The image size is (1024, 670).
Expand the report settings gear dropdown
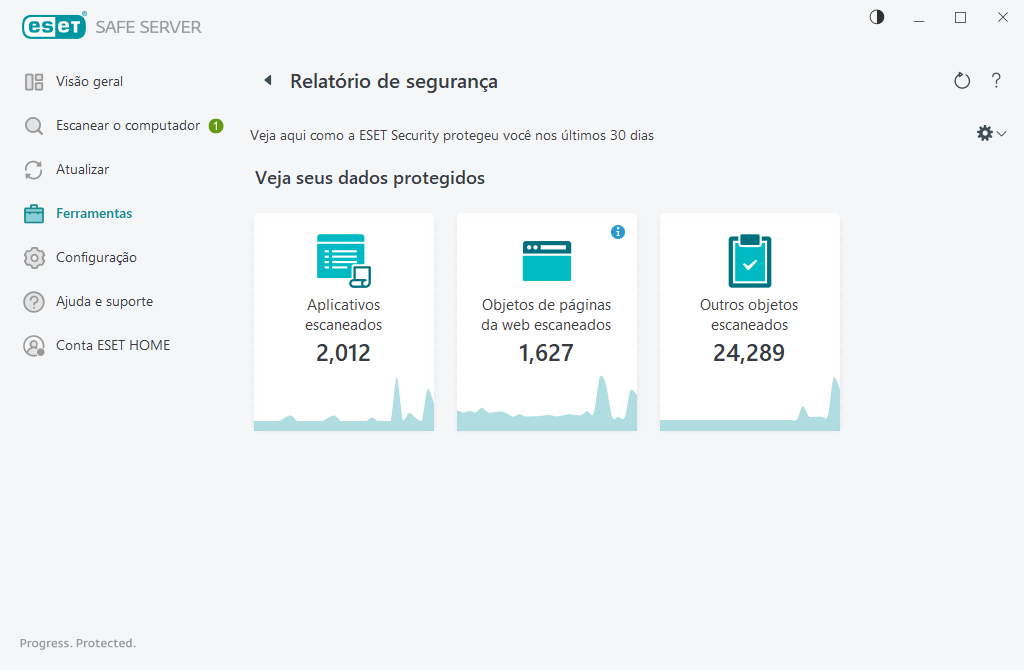(990, 133)
